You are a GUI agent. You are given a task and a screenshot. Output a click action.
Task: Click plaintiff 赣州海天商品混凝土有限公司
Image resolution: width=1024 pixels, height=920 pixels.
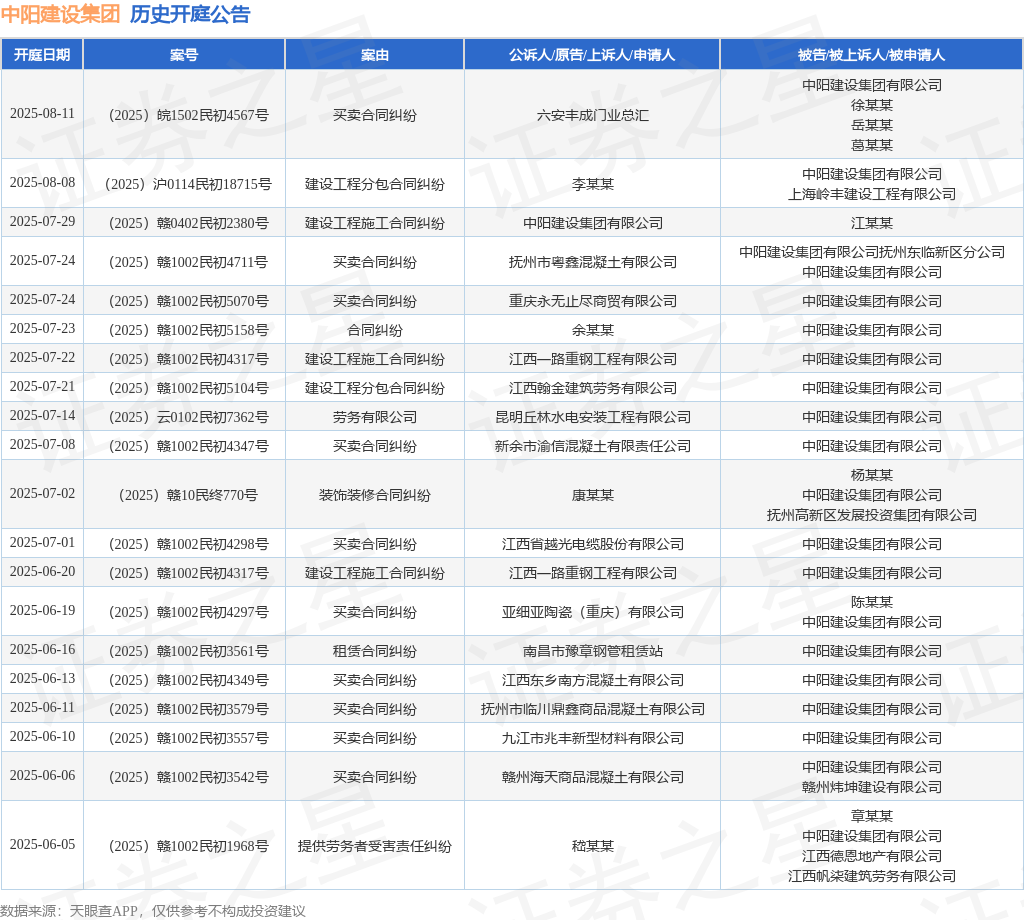point(593,778)
